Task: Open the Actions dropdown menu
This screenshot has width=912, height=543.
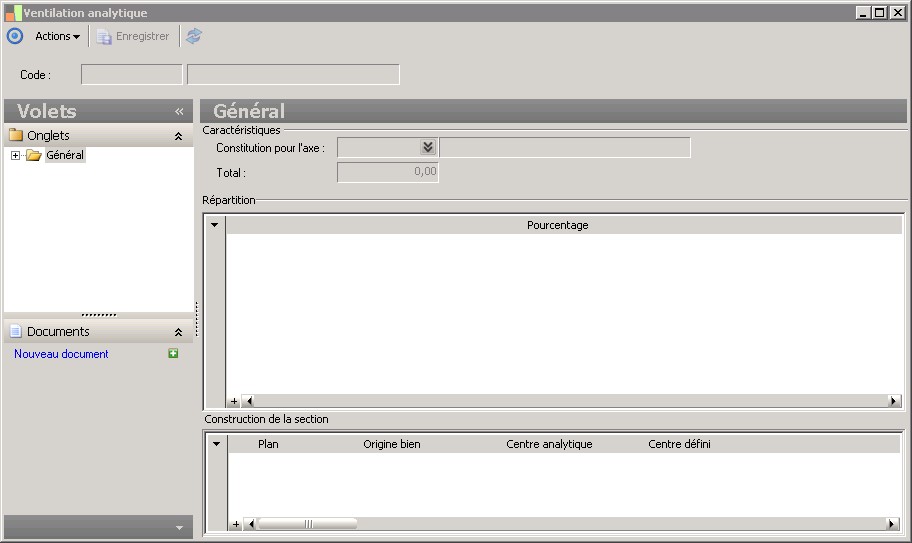Action: pos(57,36)
